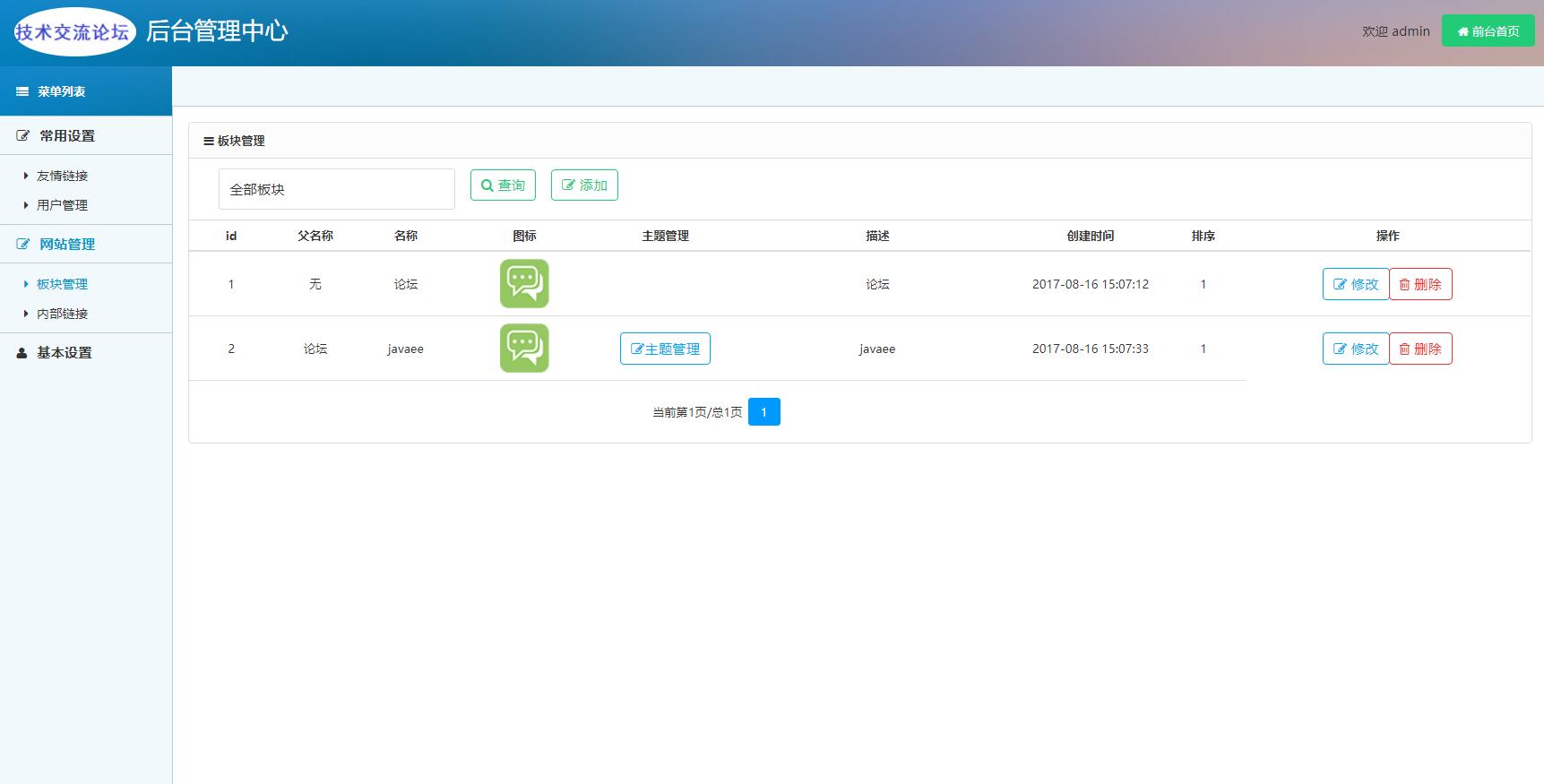
Task: Expand the 友情链接 sidebar item
Action: pyautogui.click(x=62, y=177)
